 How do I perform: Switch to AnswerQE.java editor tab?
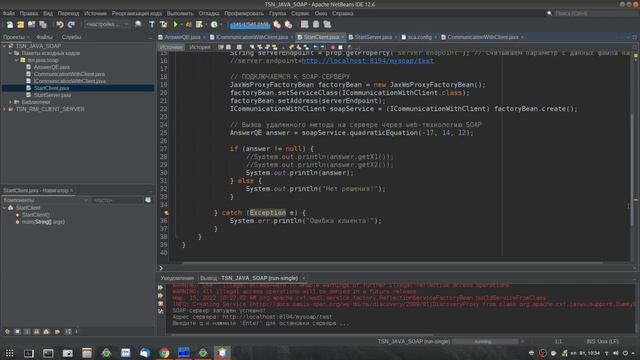(x=182, y=37)
